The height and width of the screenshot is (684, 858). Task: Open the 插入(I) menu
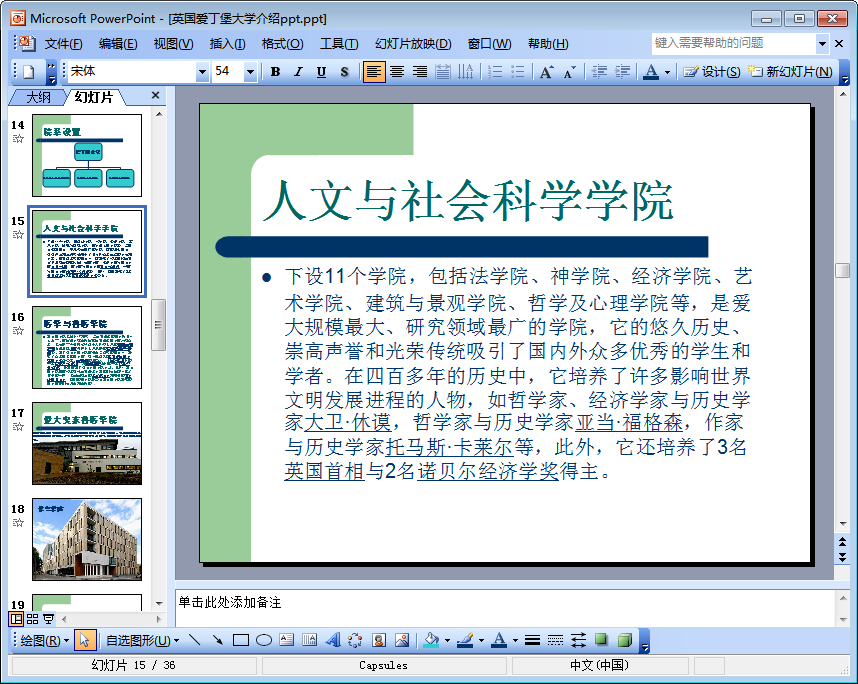coord(228,44)
